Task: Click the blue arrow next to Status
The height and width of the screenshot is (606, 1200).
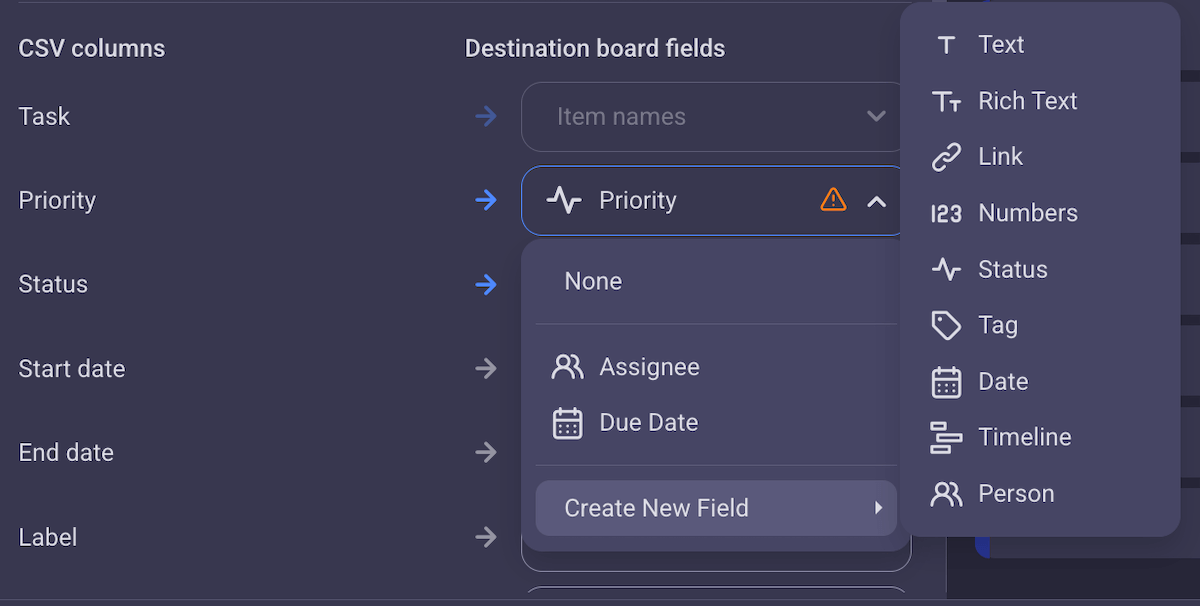Action: [x=486, y=284]
